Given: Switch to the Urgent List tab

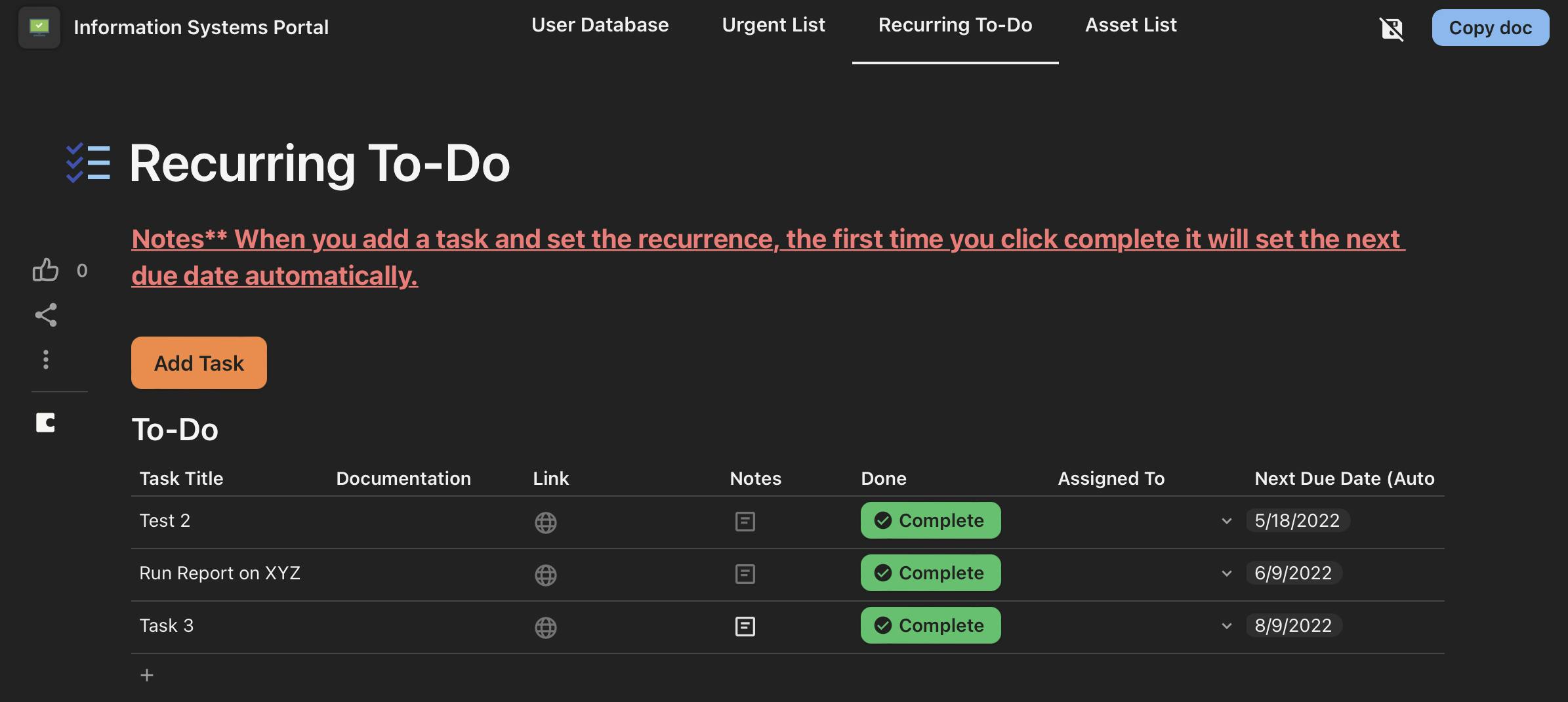Looking at the screenshot, I should [x=774, y=25].
